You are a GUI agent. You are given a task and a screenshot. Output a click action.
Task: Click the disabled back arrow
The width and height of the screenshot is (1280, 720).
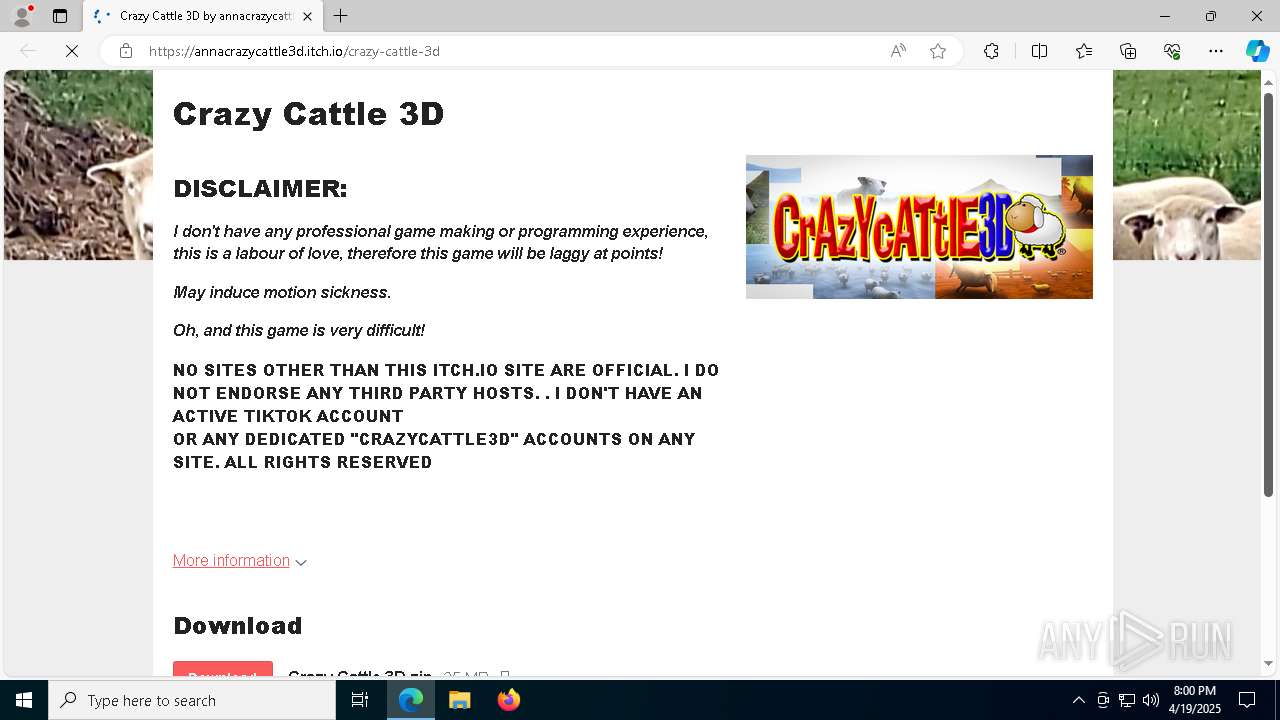tap(28, 51)
